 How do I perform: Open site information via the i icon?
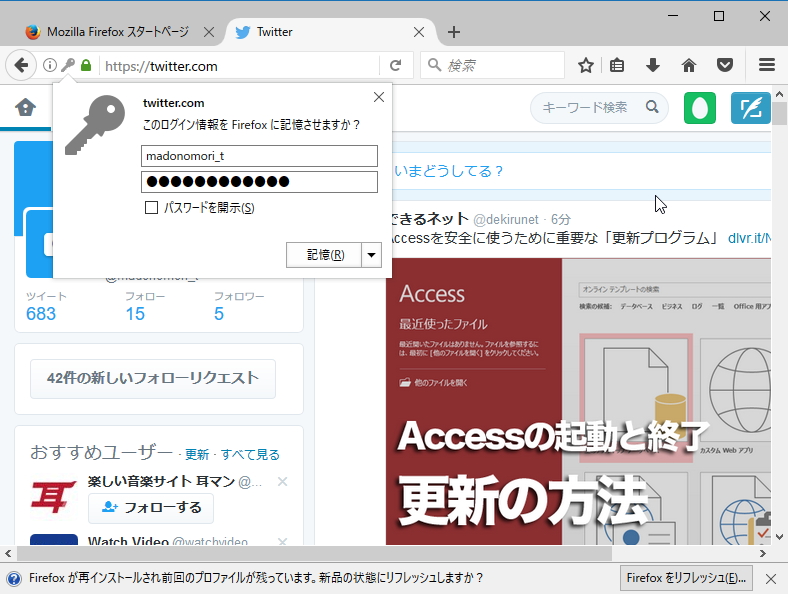[x=50, y=65]
